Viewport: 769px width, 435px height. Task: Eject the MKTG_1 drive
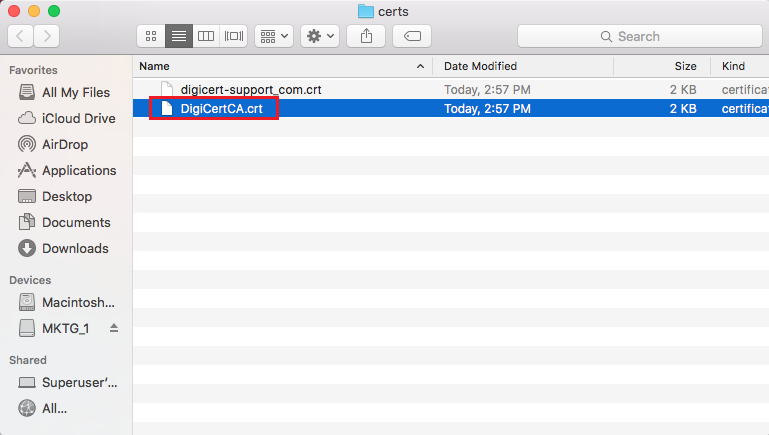click(114, 328)
